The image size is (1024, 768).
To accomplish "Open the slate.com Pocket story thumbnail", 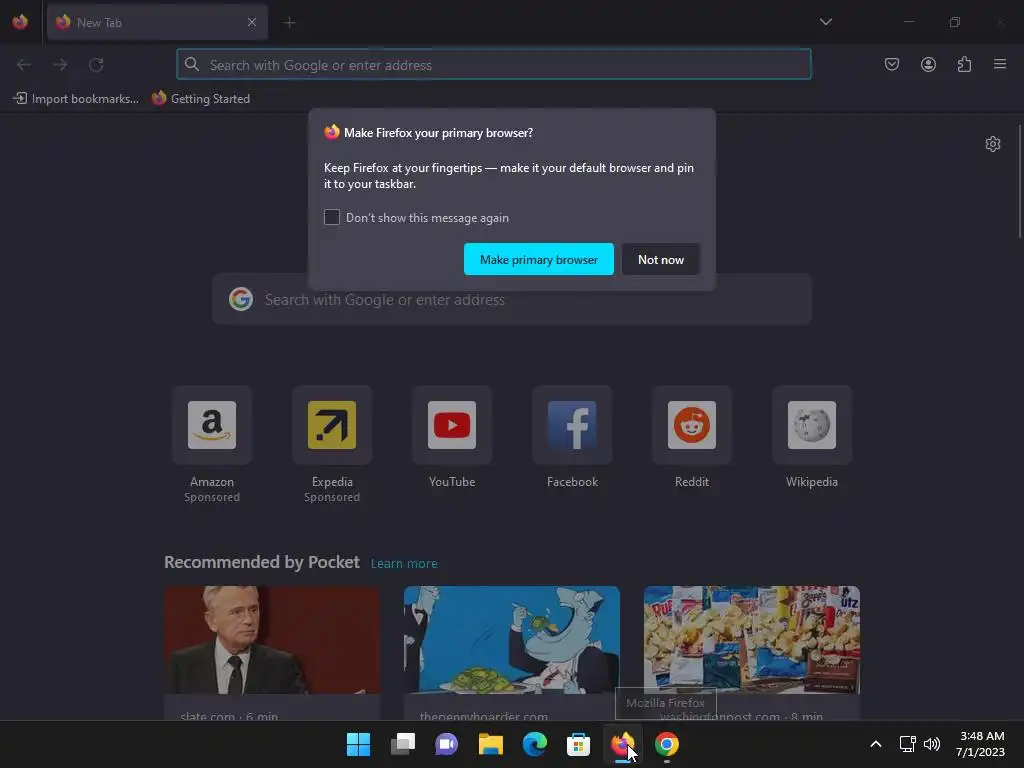I will pyautogui.click(x=272, y=639).
